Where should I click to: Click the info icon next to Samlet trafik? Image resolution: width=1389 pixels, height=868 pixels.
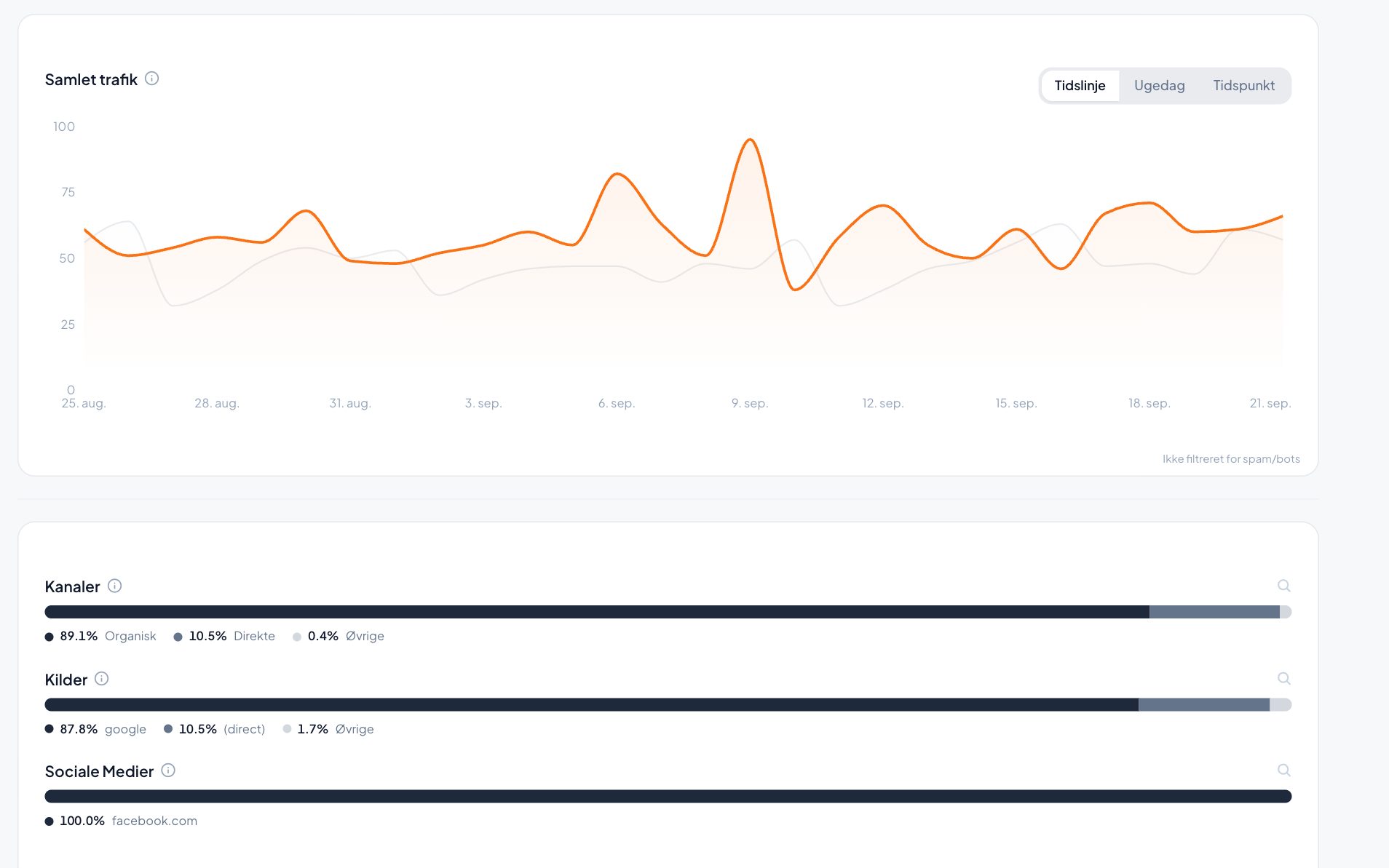click(151, 79)
